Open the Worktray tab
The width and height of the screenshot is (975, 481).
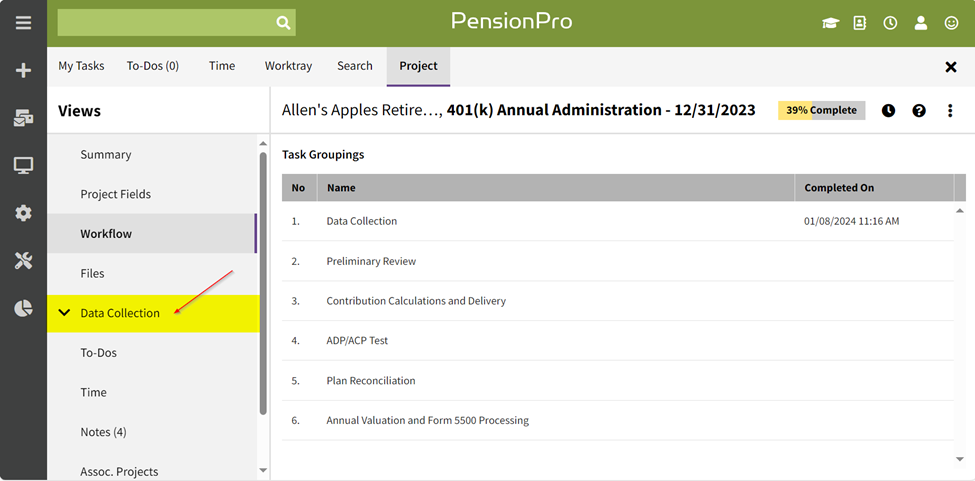click(289, 66)
